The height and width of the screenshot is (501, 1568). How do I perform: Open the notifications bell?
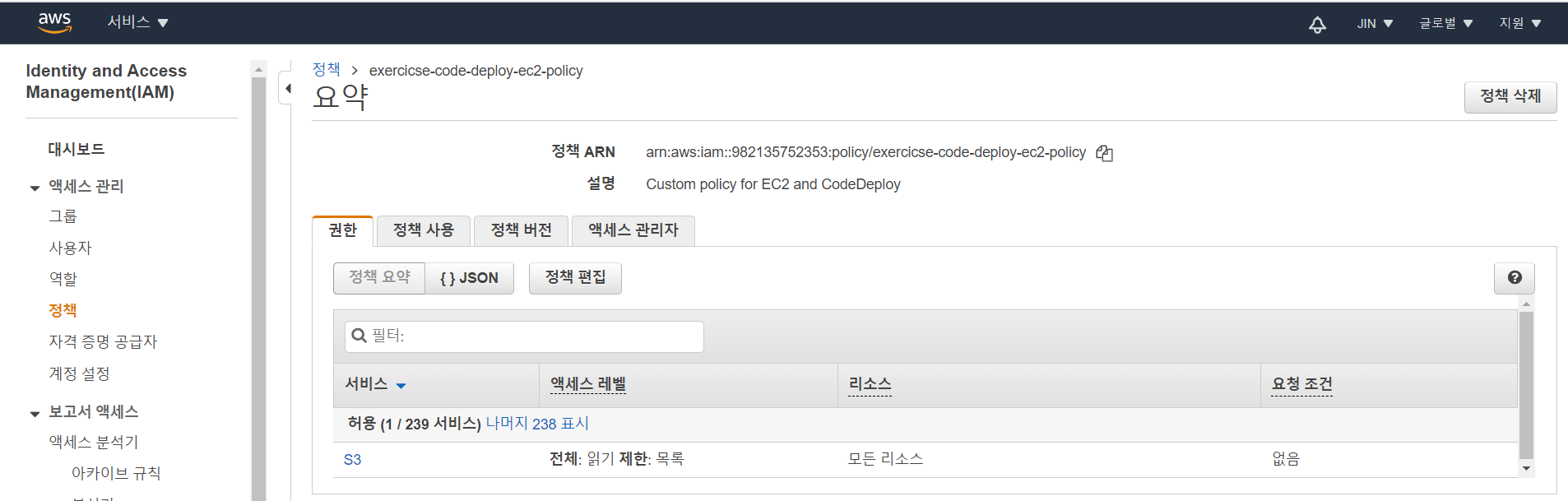click(1317, 24)
